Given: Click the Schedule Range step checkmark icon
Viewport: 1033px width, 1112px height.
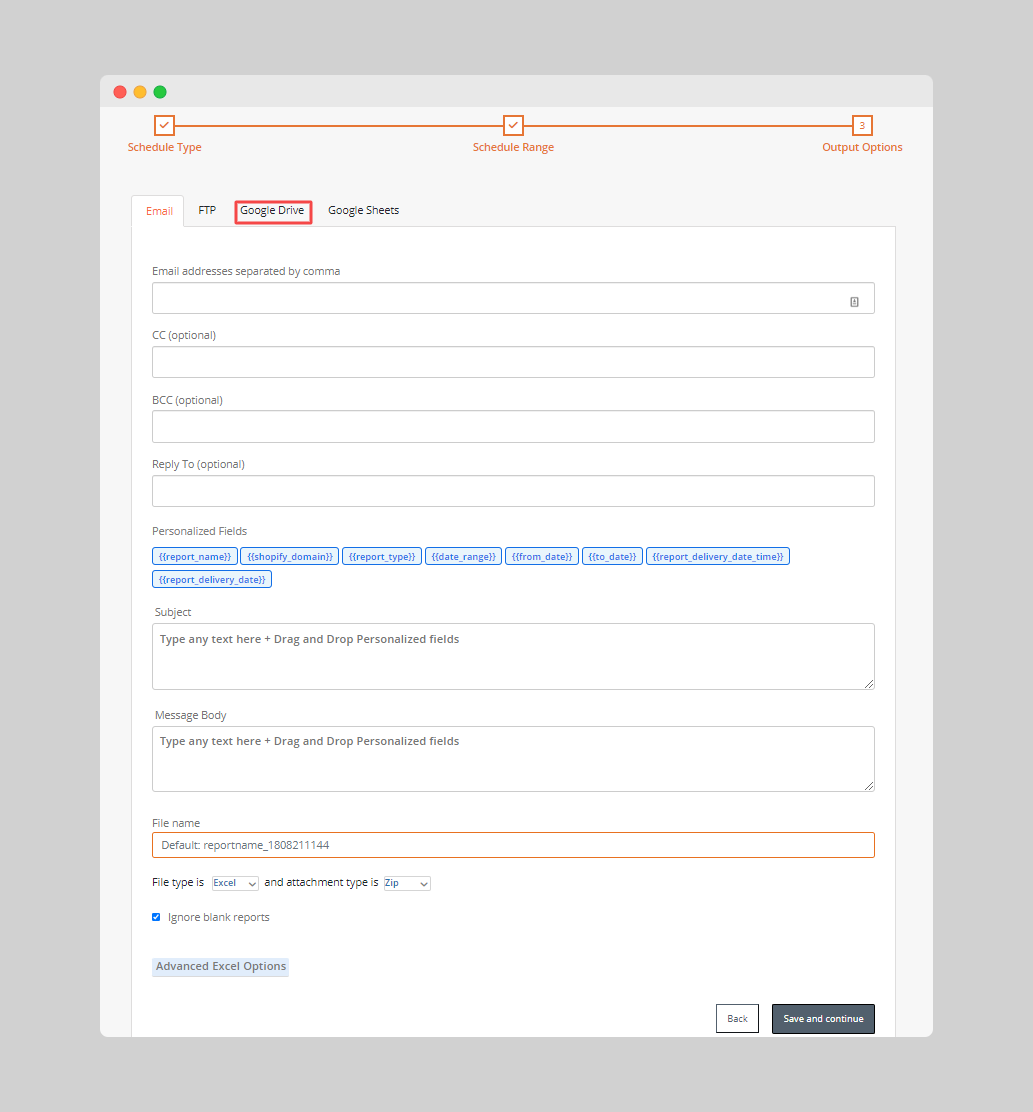Looking at the screenshot, I should (513, 126).
